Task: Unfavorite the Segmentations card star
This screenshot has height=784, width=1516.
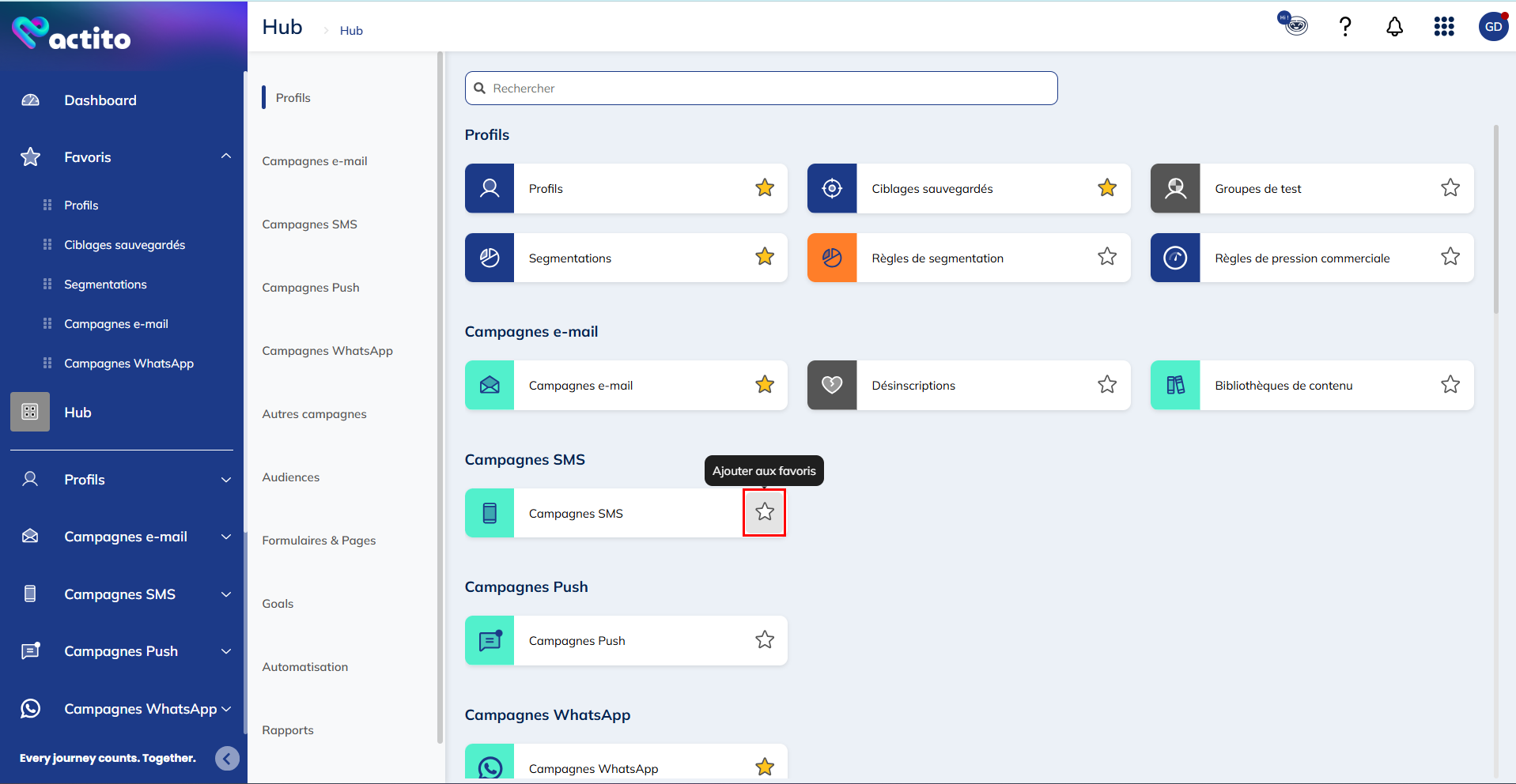Action: click(x=764, y=257)
